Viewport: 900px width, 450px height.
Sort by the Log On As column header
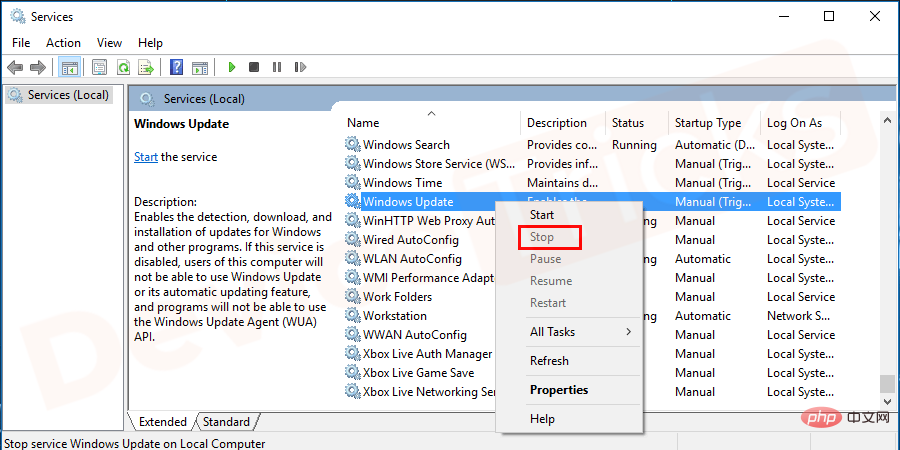[801, 123]
